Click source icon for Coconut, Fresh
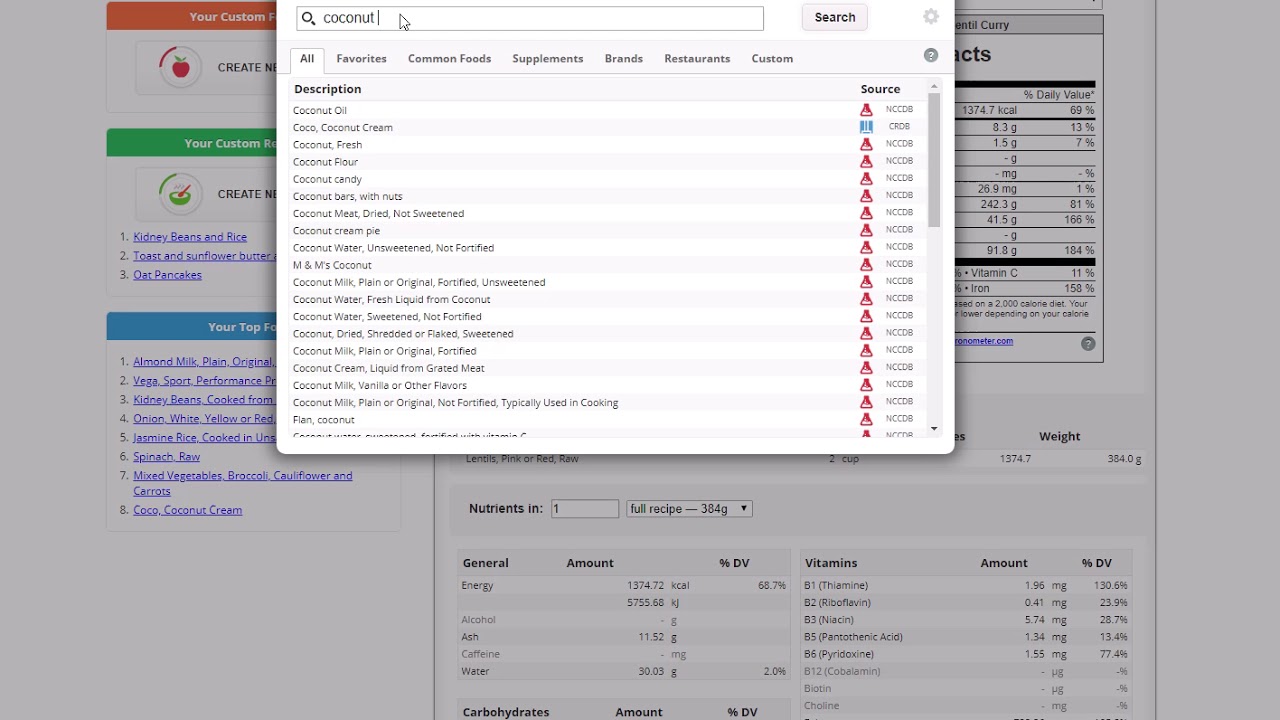This screenshot has height=720, width=1280. tap(867, 144)
